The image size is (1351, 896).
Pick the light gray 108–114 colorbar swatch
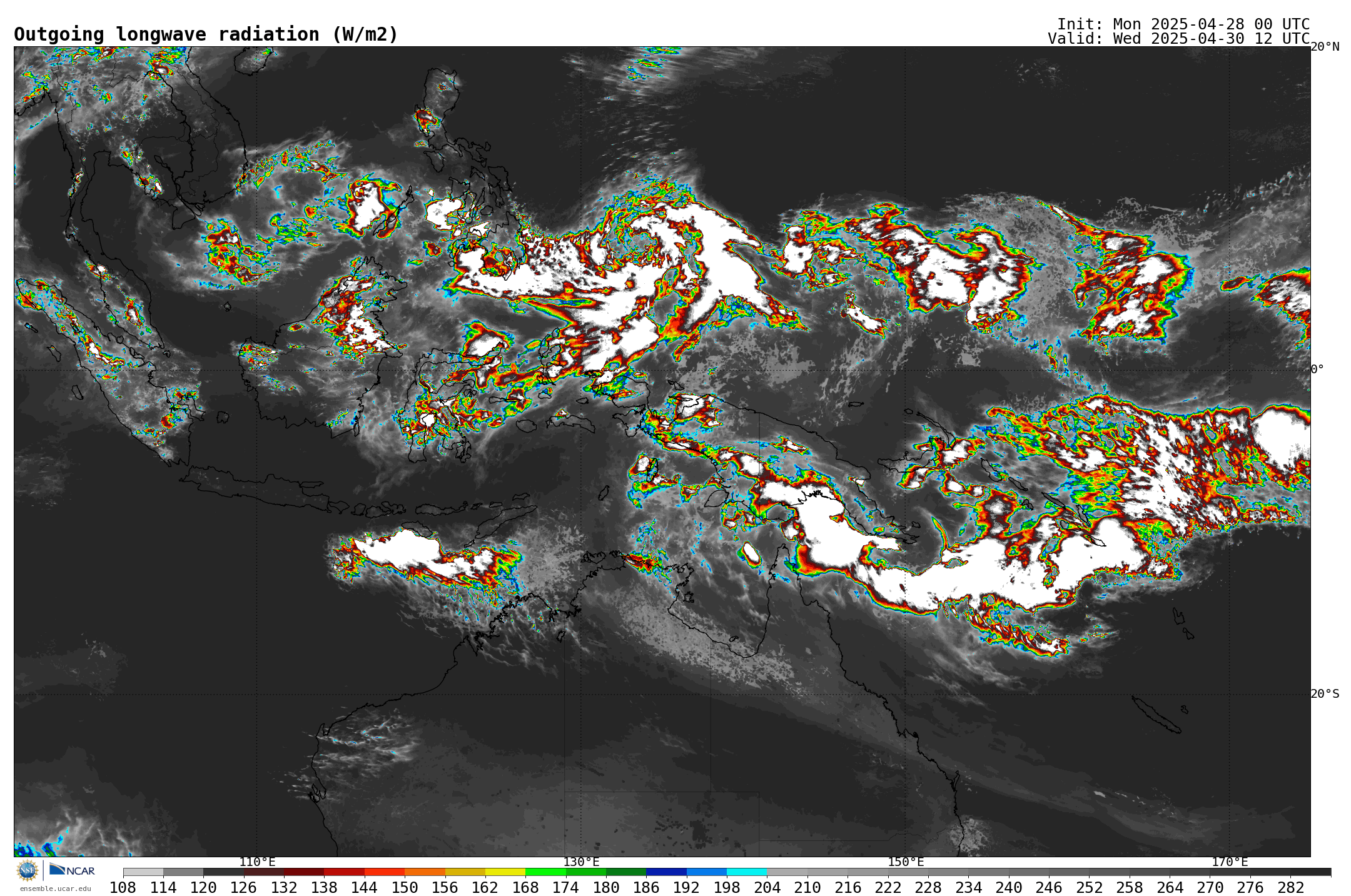[143, 872]
